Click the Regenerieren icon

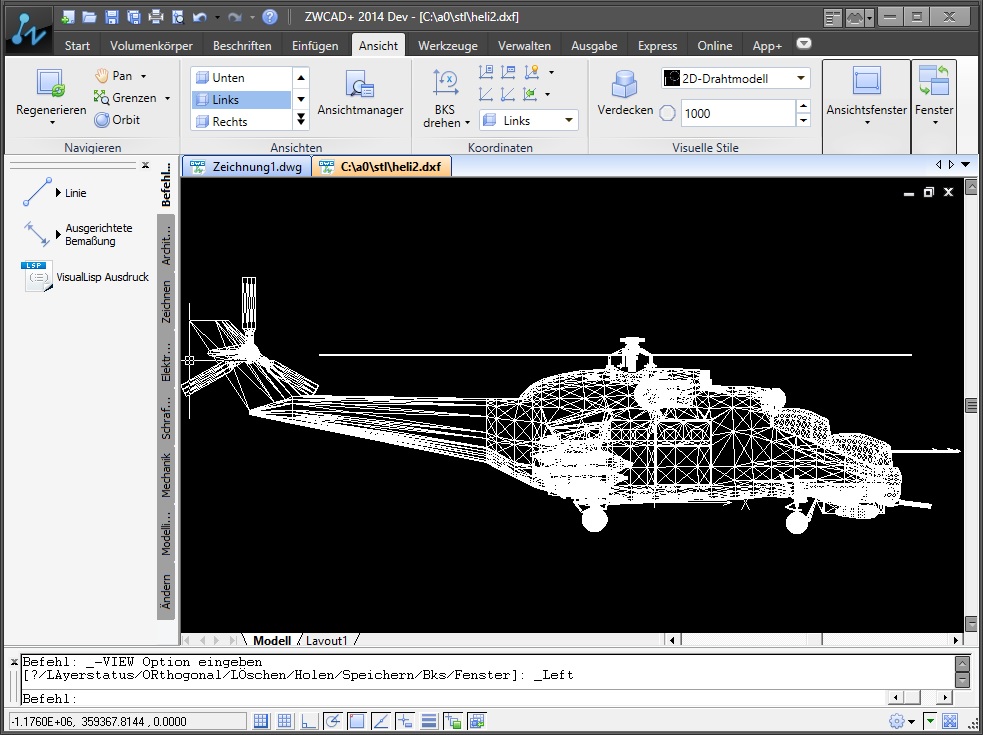(50, 83)
